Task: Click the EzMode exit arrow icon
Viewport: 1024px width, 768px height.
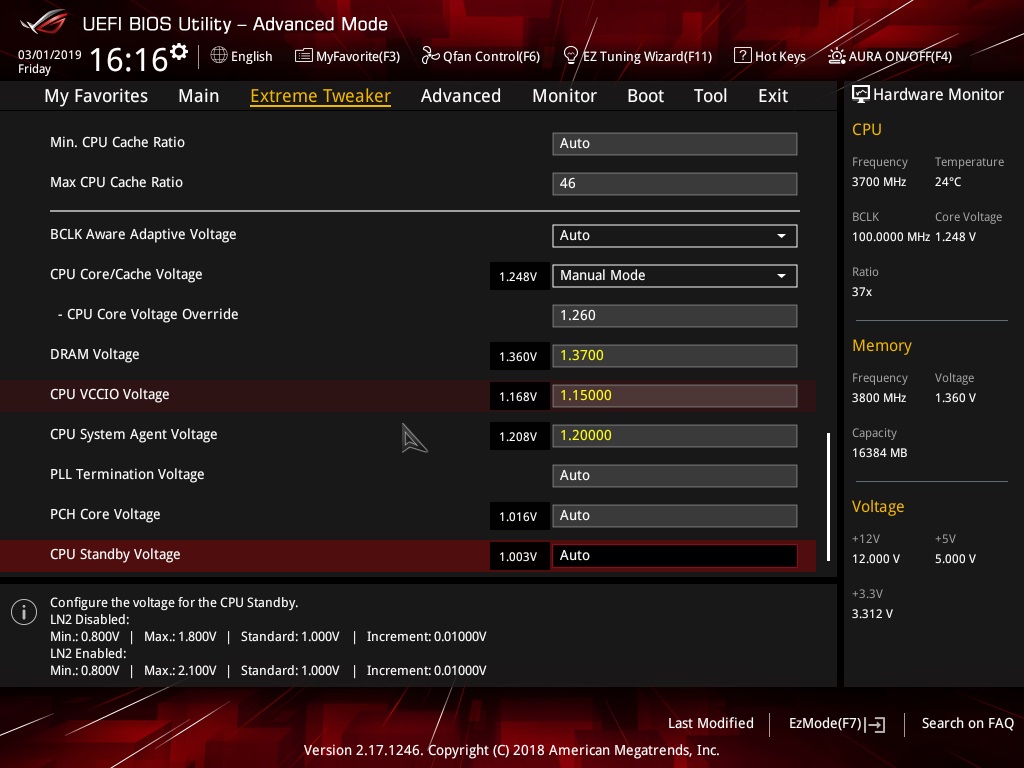Action: coord(875,724)
